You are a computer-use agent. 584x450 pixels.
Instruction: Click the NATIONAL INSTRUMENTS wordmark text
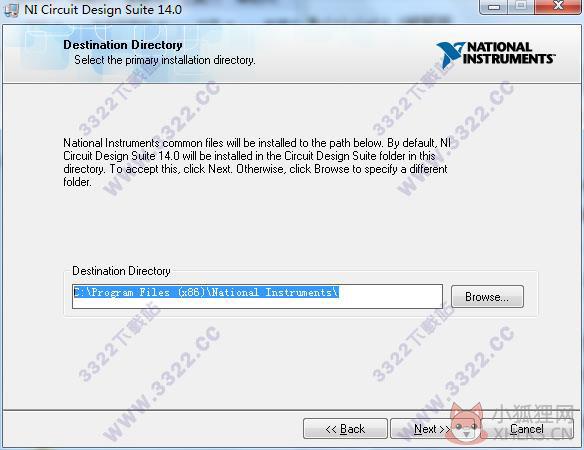[509, 53]
